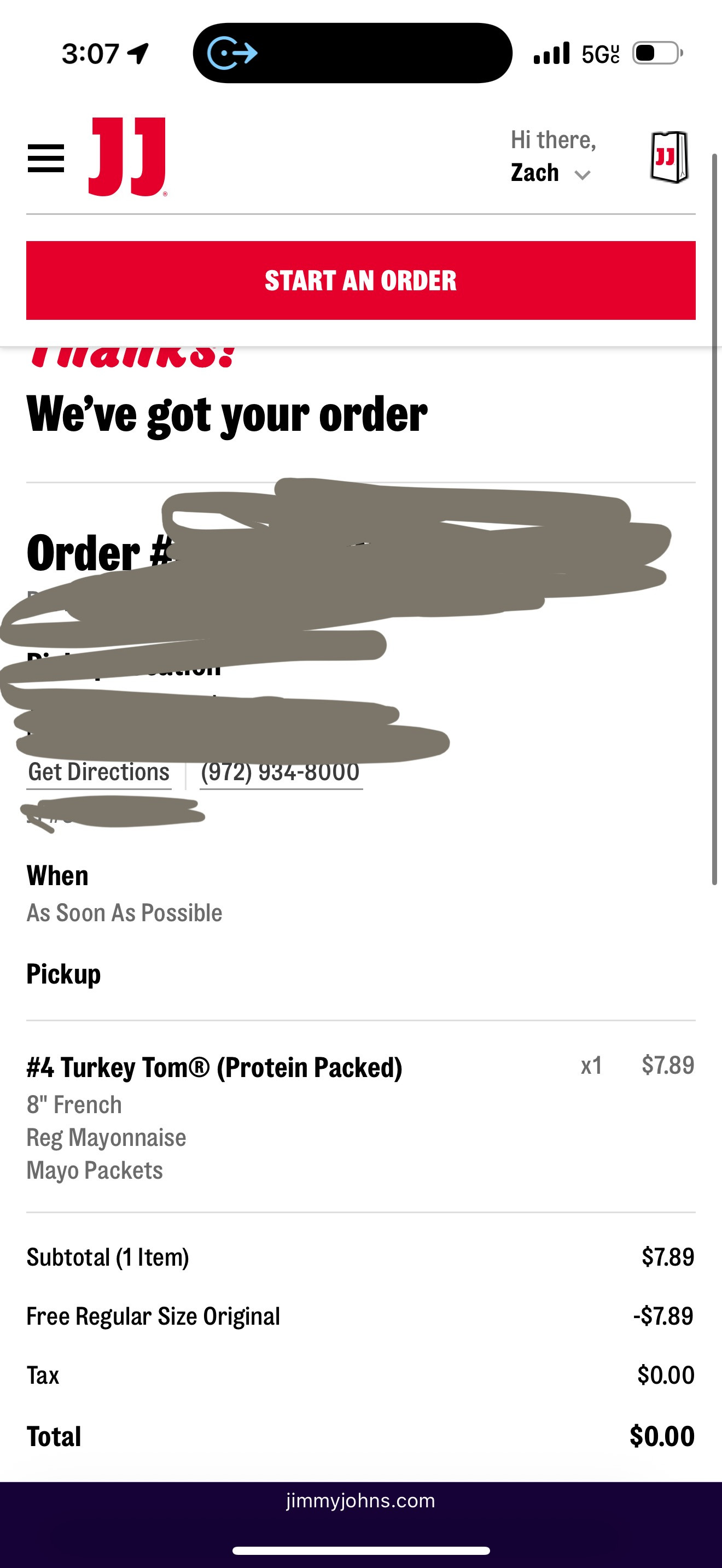
Task: Open the hamburger menu icon
Action: click(x=45, y=158)
